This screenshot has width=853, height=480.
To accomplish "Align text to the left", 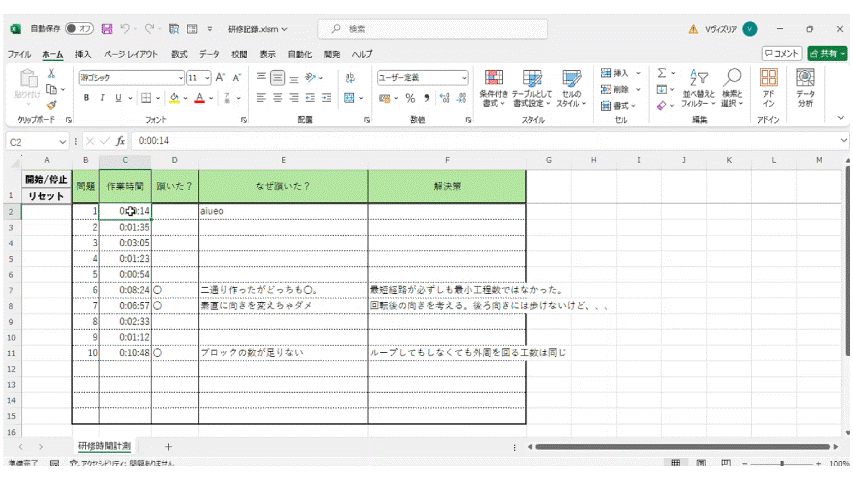I will (x=261, y=98).
